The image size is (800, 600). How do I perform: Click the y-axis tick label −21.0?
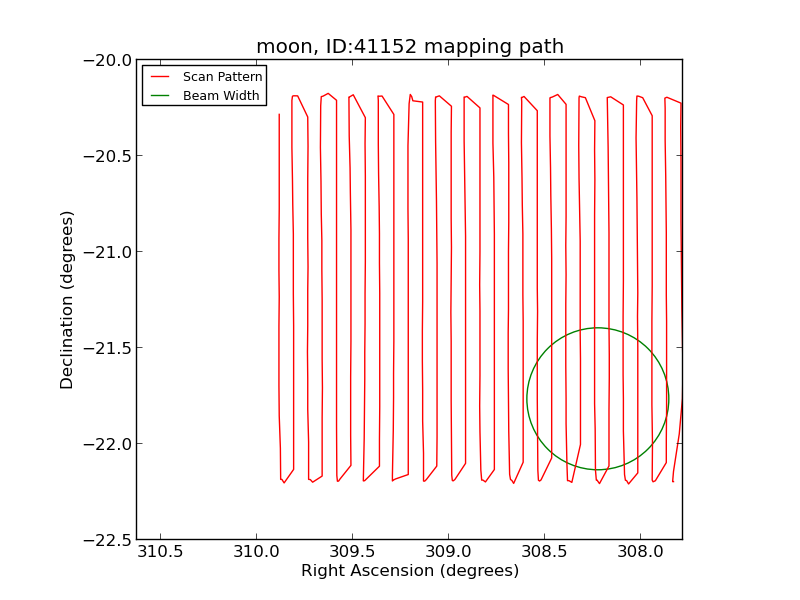click(107, 252)
